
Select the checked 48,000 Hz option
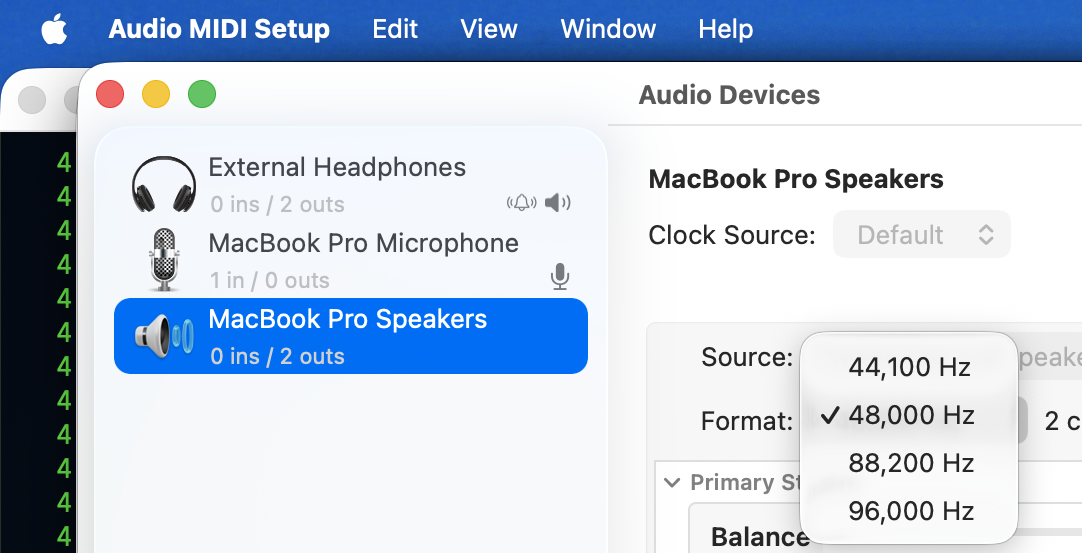(909, 415)
